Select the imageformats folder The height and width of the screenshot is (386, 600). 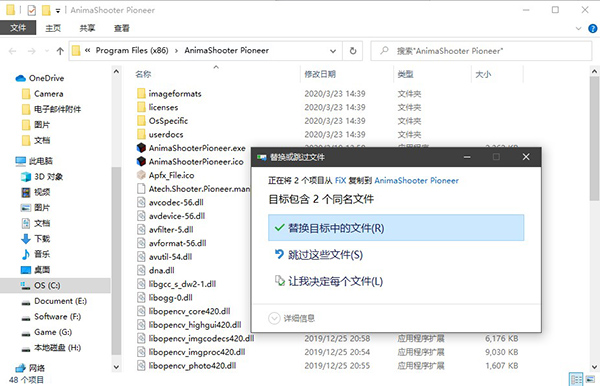point(169,94)
